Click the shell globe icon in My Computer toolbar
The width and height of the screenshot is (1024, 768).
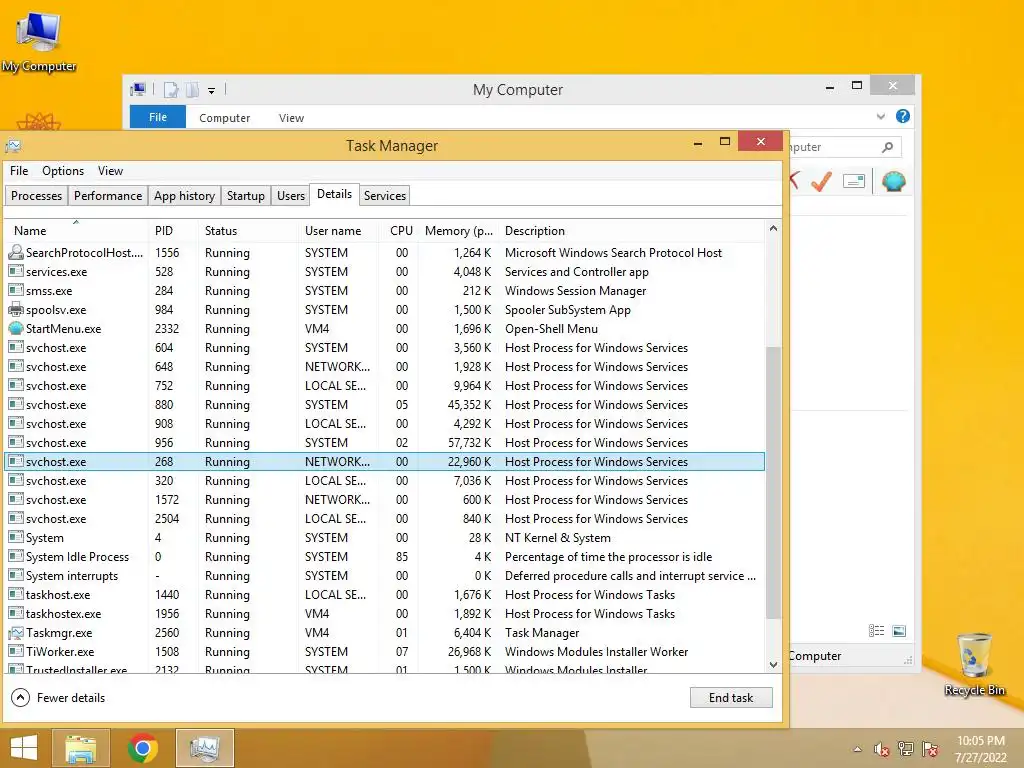(x=893, y=181)
